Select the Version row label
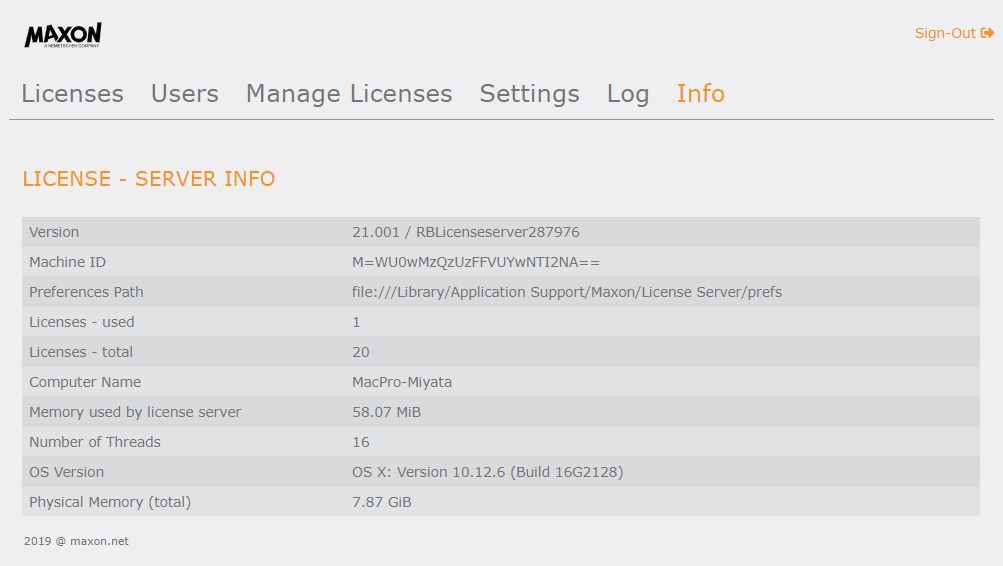Viewport: 1003px width, 566px height. pyautogui.click(x=54, y=232)
